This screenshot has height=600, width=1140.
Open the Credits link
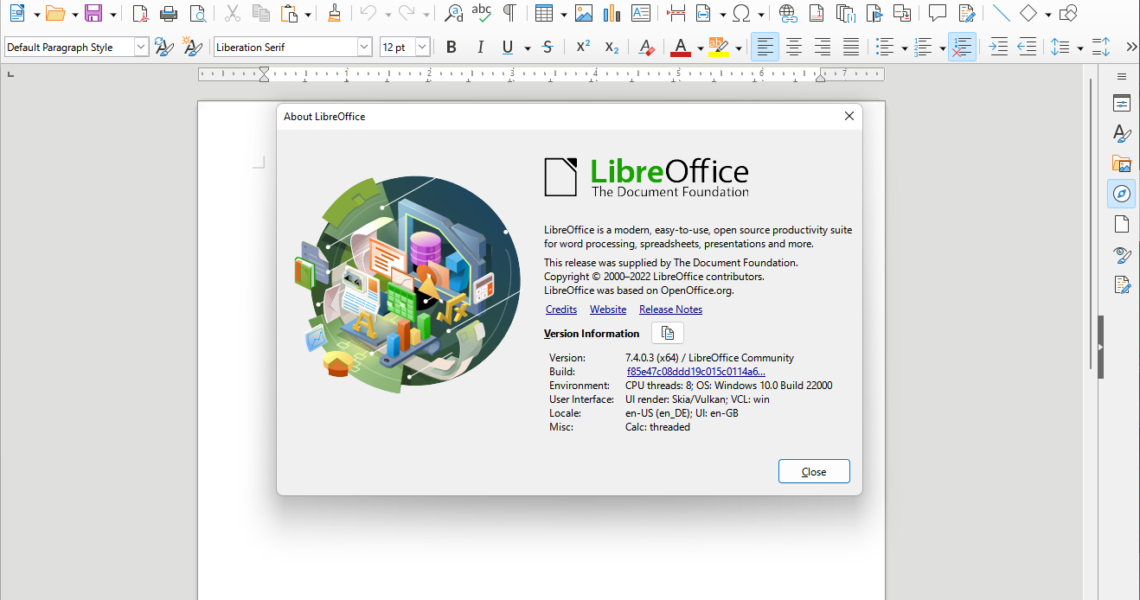(x=561, y=310)
